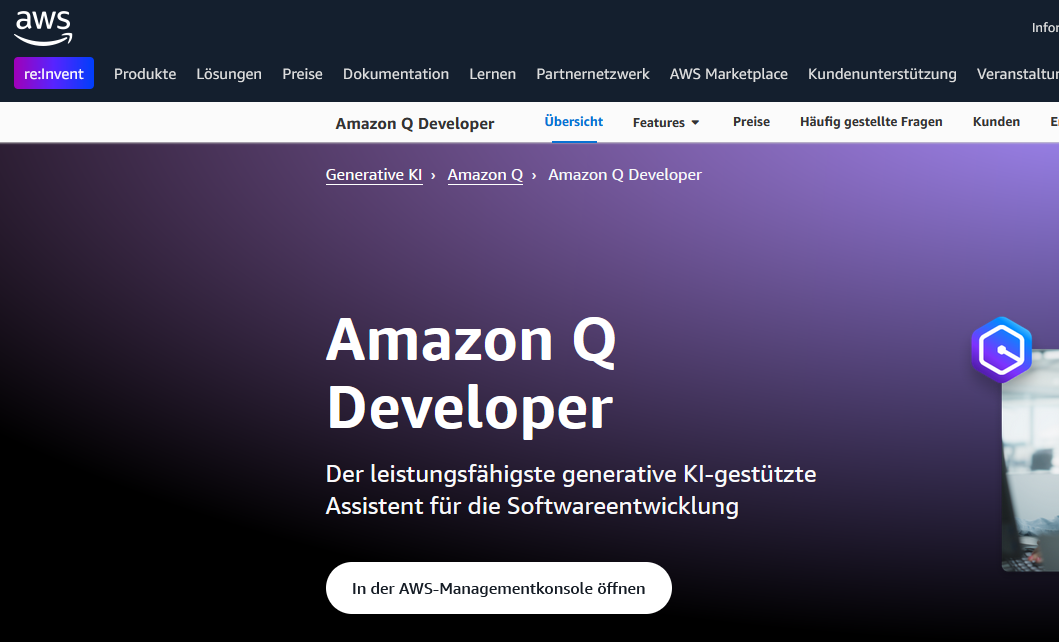The image size is (1059, 642).
Task: Click the hero image on the right
Action: tap(1031, 460)
